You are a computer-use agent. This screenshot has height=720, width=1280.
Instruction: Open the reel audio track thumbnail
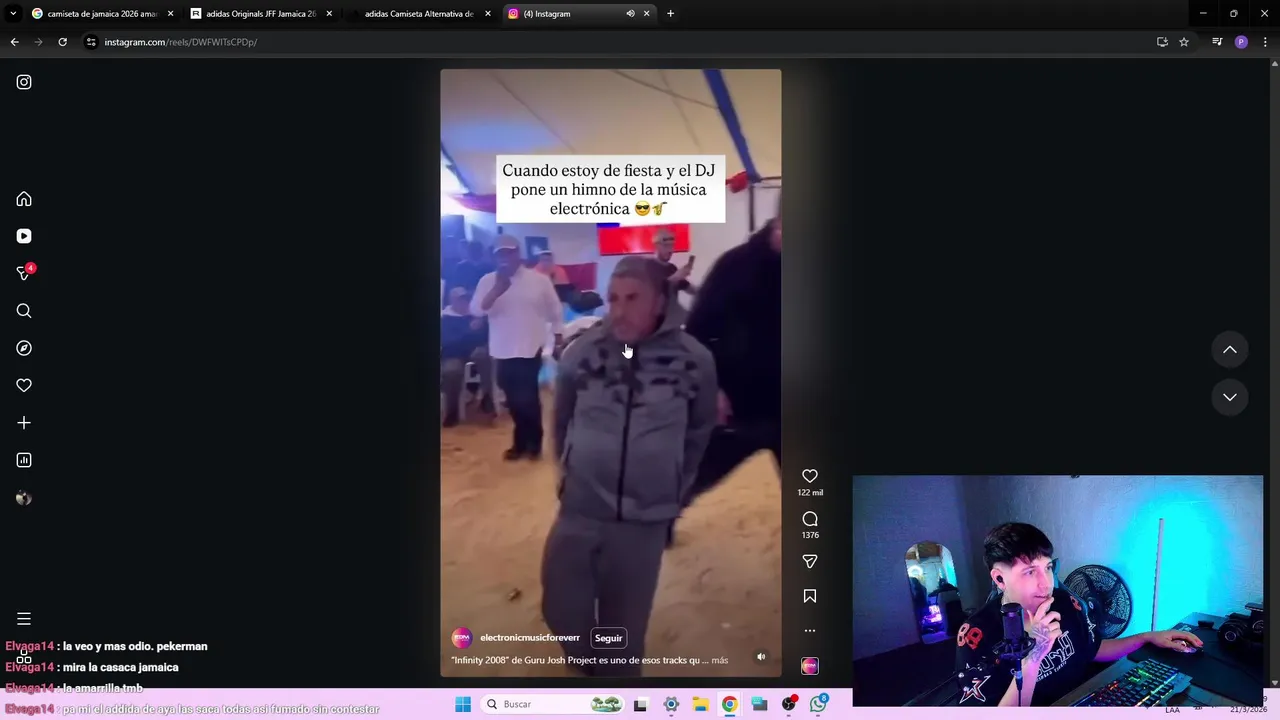click(810, 666)
